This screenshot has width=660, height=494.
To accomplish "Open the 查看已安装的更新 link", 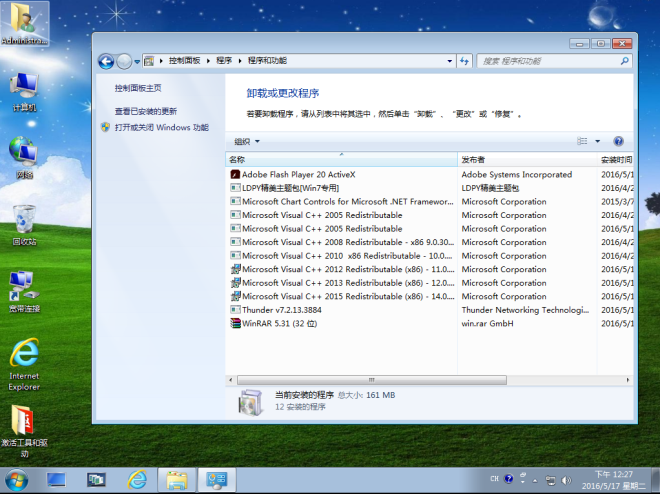I will tap(146, 111).
